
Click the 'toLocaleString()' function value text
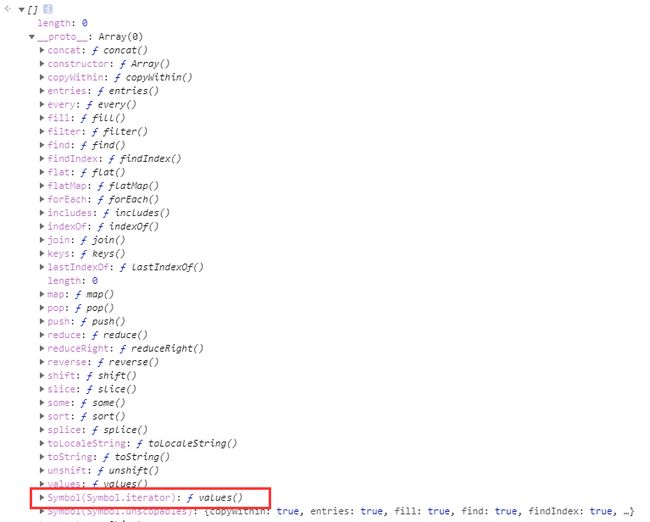coord(193,444)
